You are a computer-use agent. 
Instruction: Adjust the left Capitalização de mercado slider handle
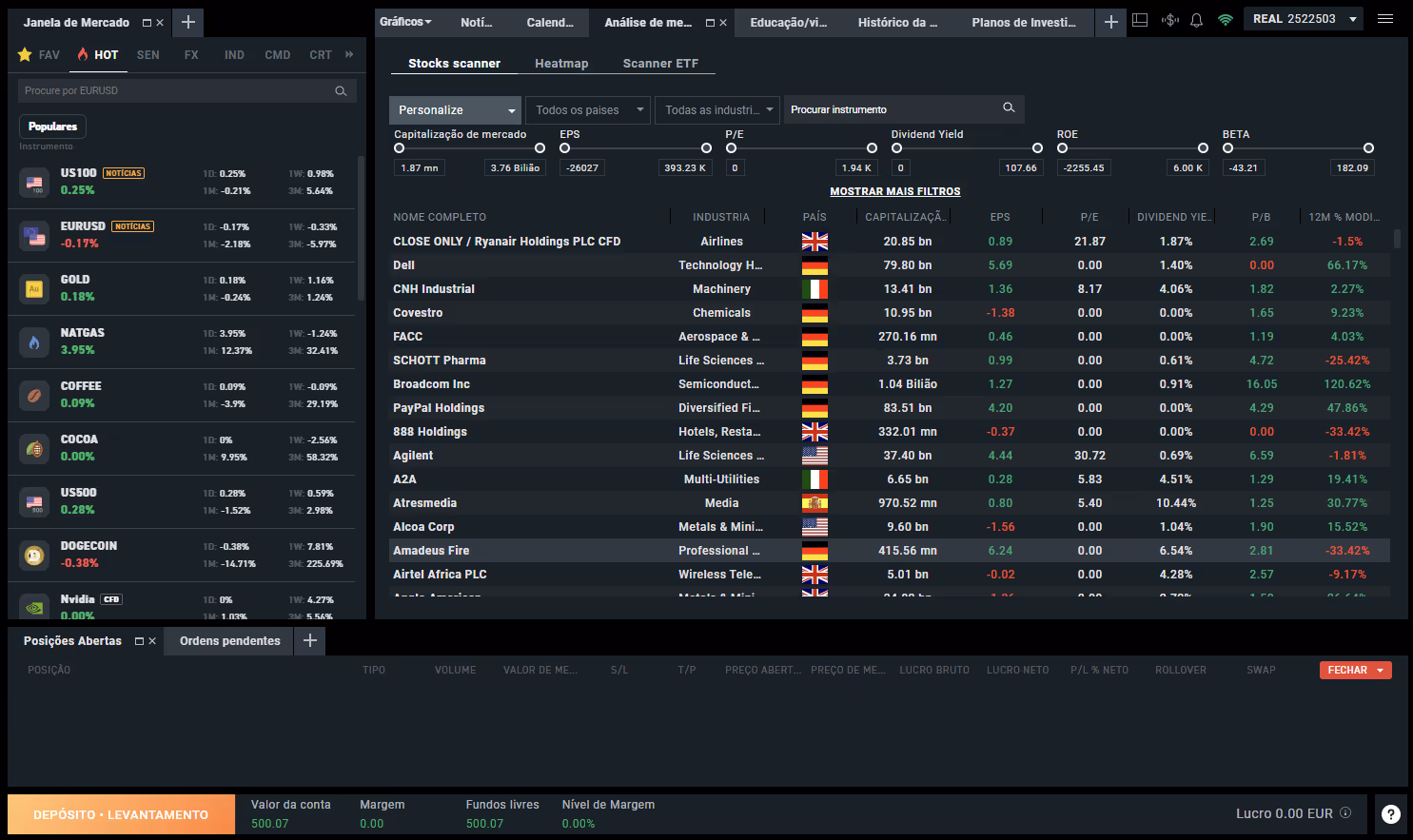(399, 147)
